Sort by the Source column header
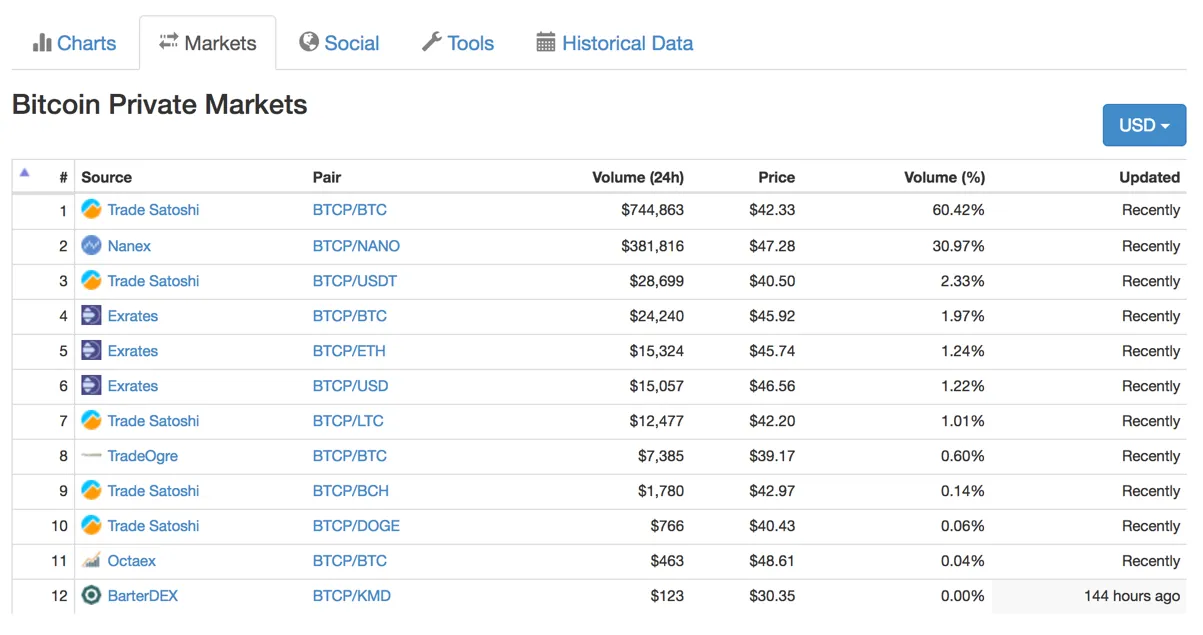The height and width of the screenshot is (635, 1203). tap(107, 177)
